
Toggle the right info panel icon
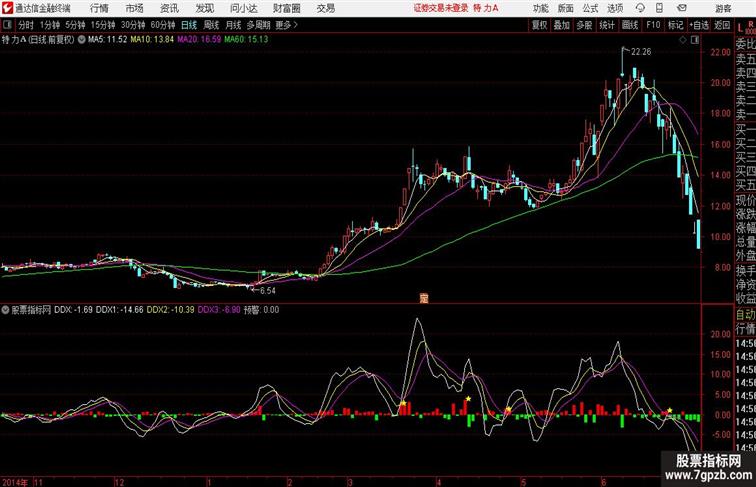[695, 40]
